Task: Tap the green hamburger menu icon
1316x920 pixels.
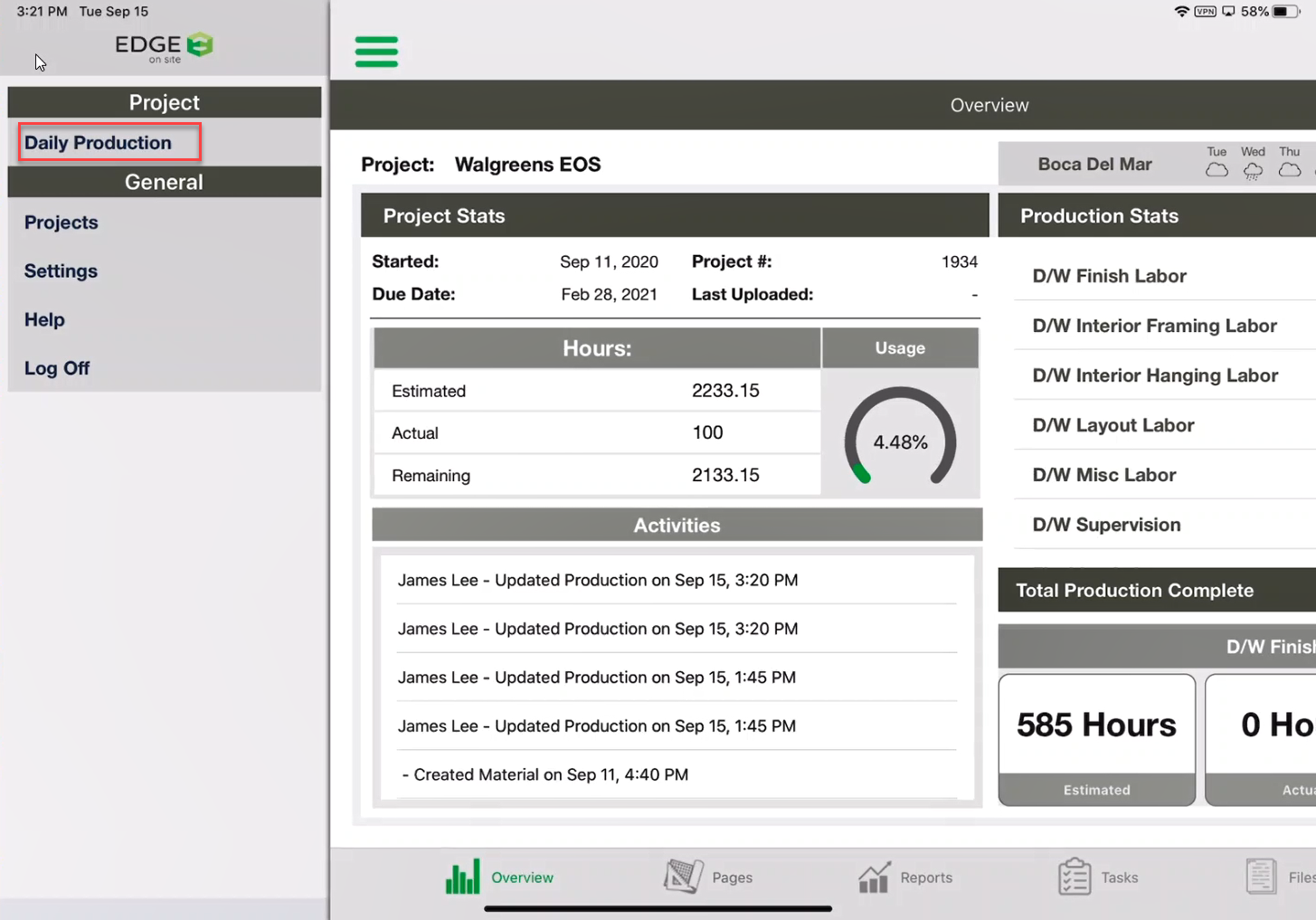Action: click(x=376, y=52)
